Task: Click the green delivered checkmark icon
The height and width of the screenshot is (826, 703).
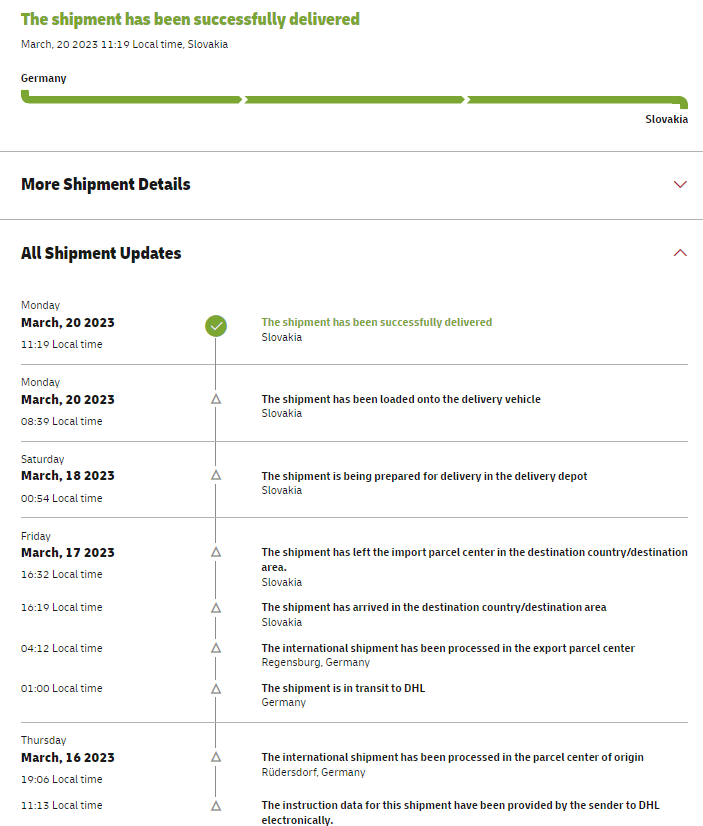Action: pos(216,325)
